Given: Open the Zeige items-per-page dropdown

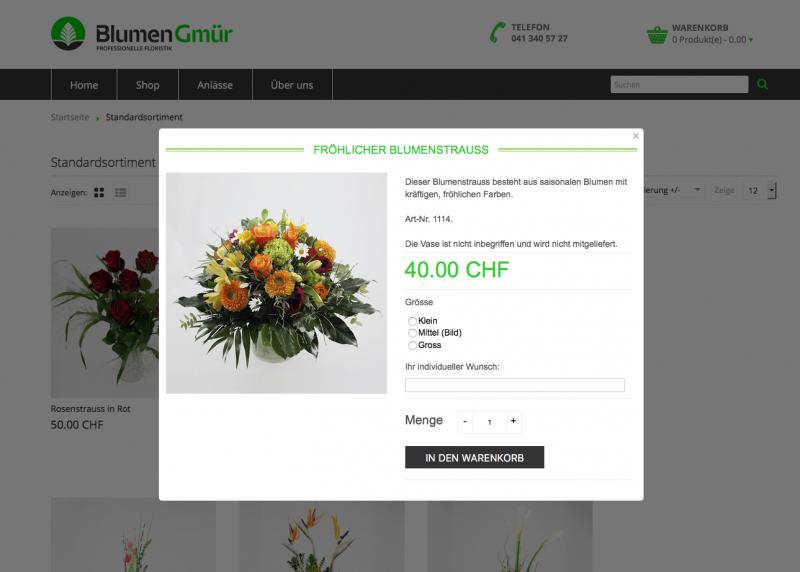Looking at the screenshot, I should click(x=760, y=190).
